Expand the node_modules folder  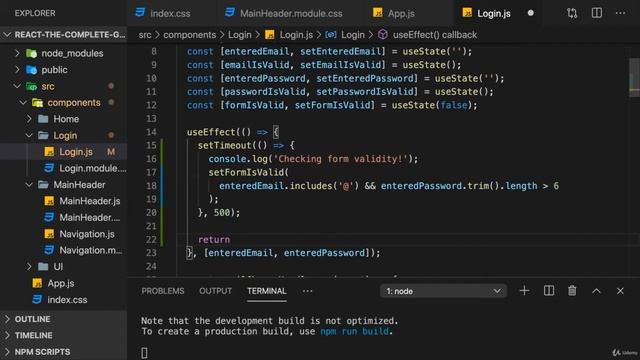click(17, 53)
